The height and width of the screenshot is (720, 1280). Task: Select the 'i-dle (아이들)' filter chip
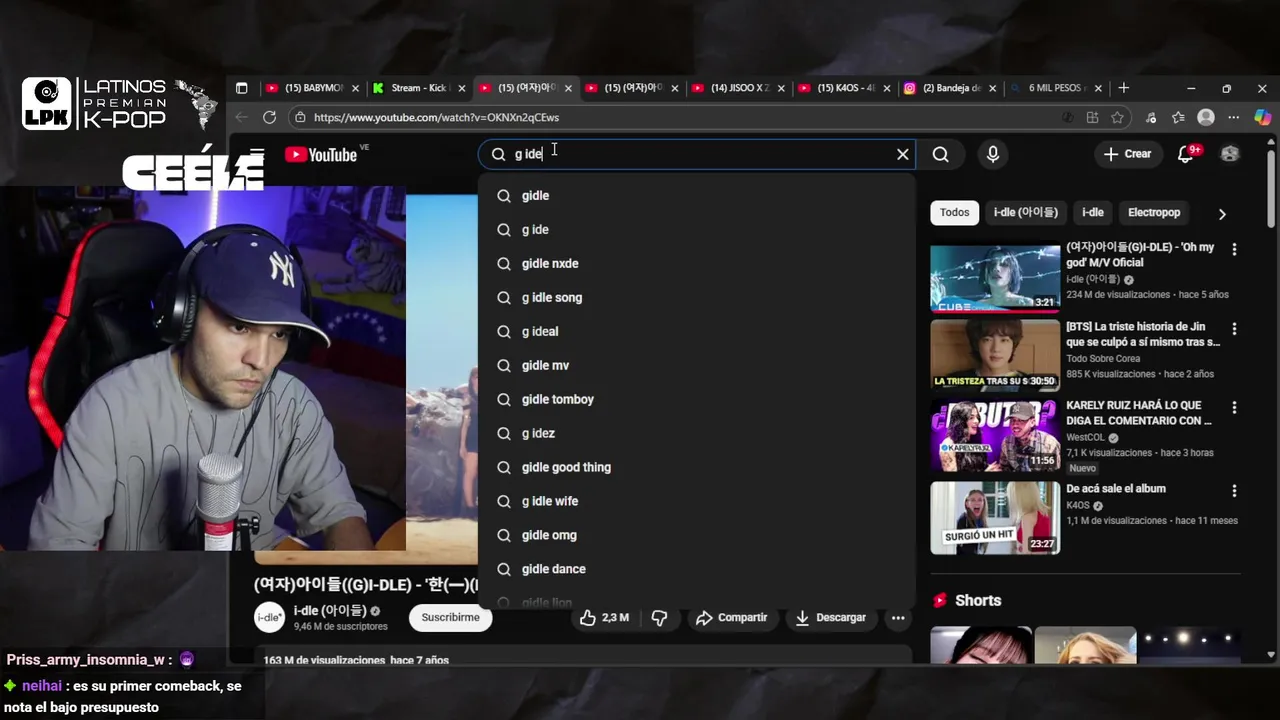pos(1026,212)
